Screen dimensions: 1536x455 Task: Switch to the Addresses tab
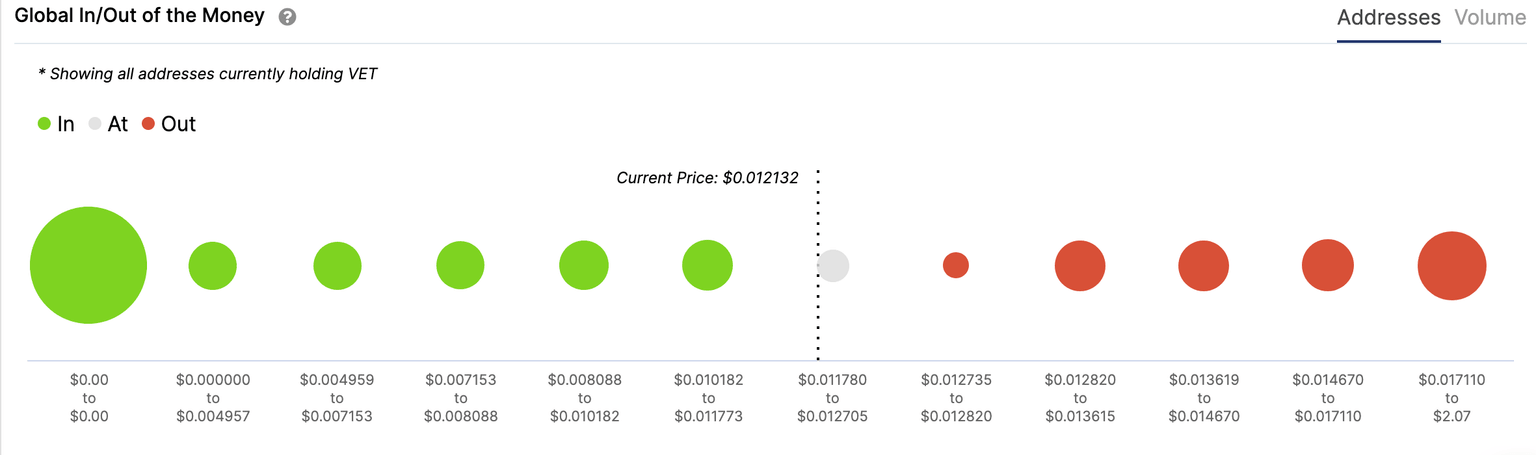[x=1388, y=18]
